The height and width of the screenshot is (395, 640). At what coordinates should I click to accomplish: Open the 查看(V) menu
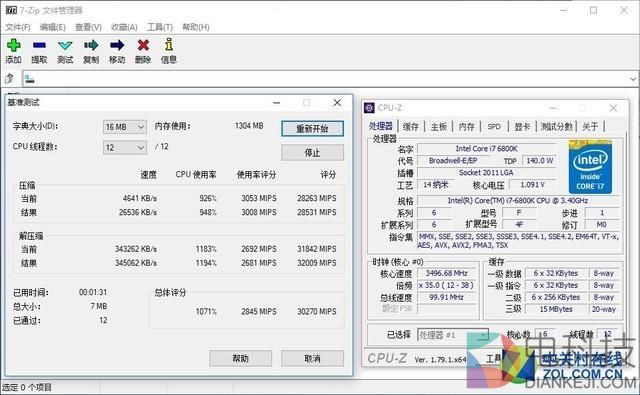(88, 27)
